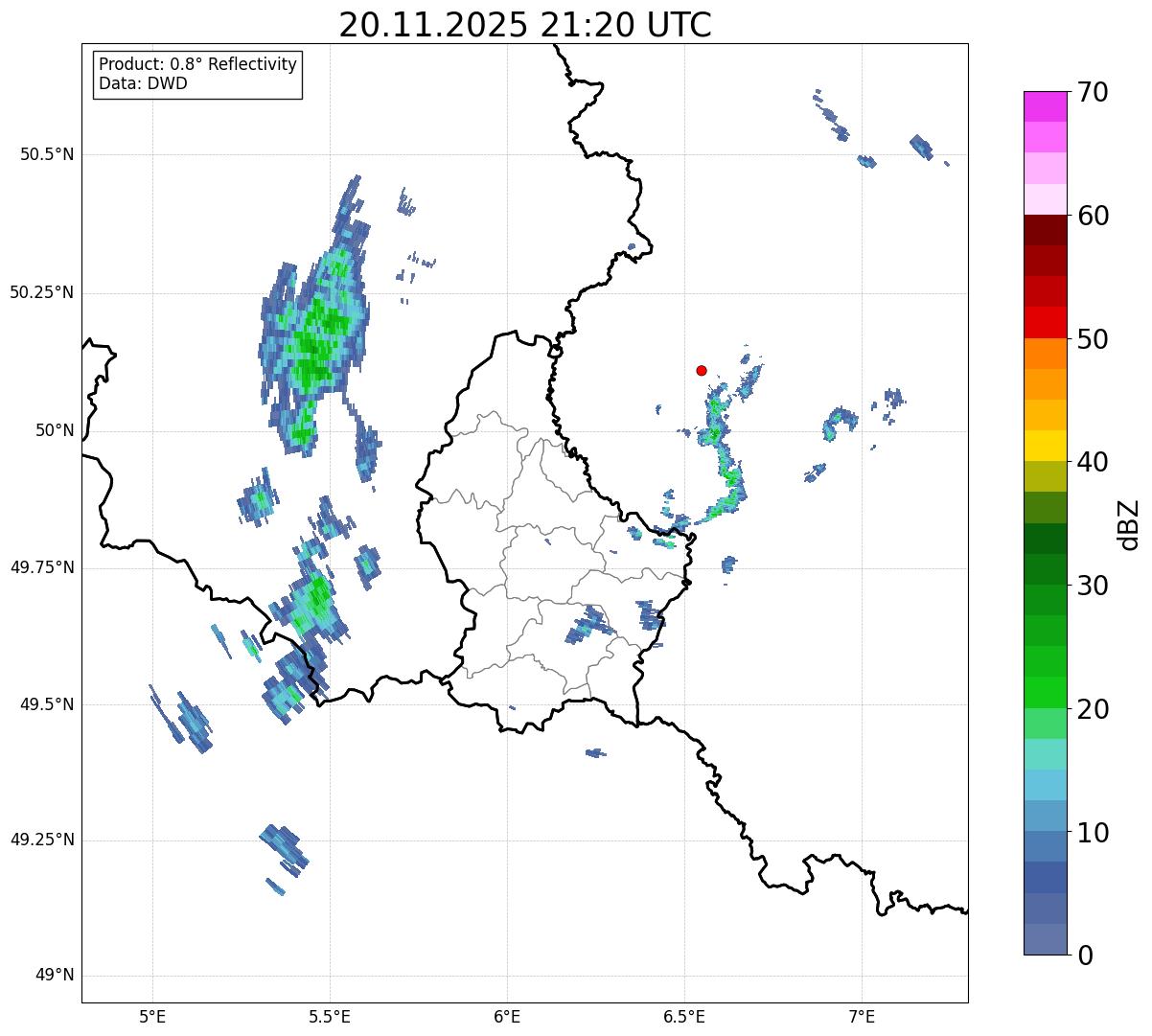Image resolution: width=1152 pixels, height=1036 pixels.
Task: Click the radar echo near 49.25°N 5.38°E
Action: [285, 847]
